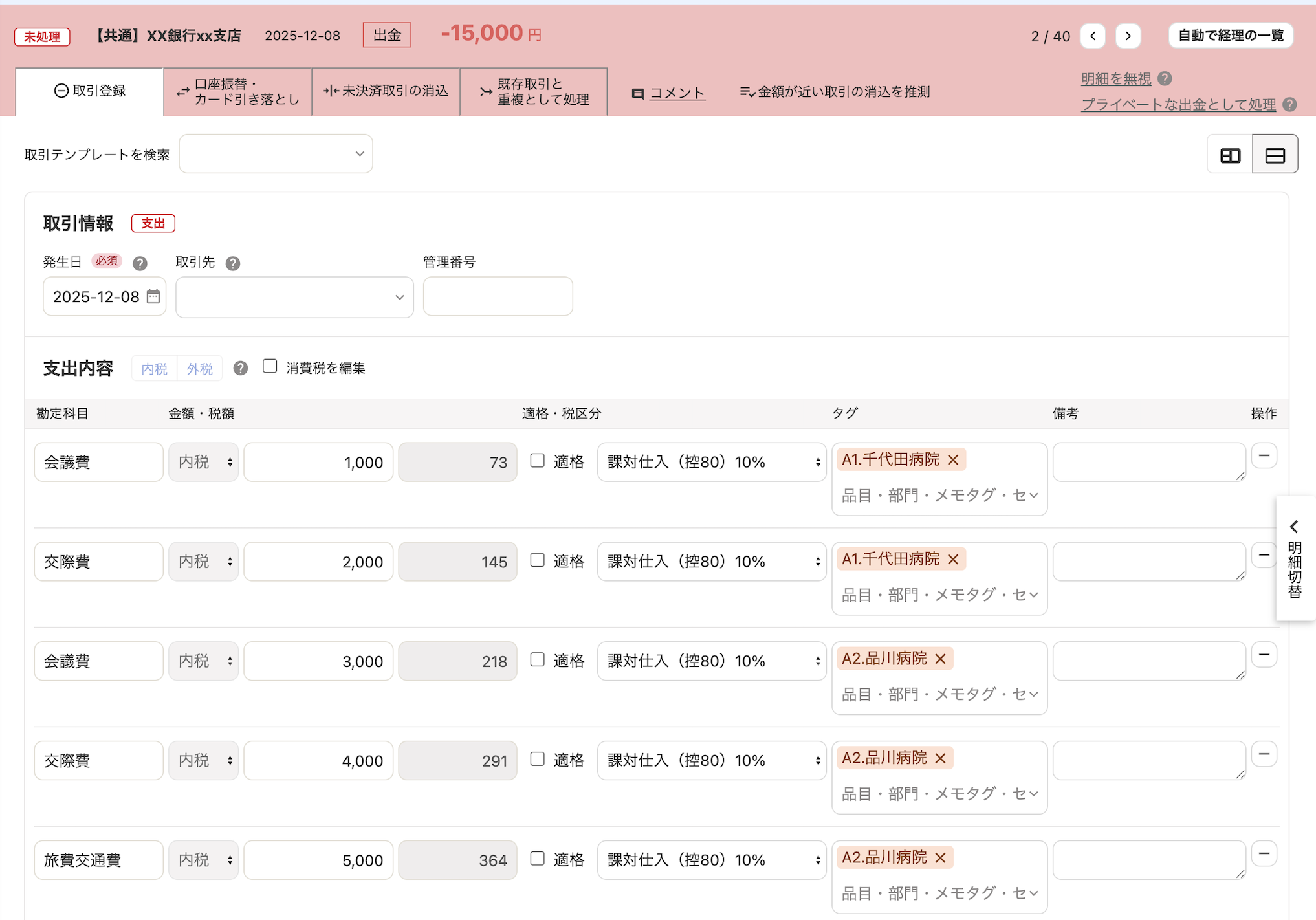Go to next transaction arrow
Screen dimensions: 1316x920
1128,36
